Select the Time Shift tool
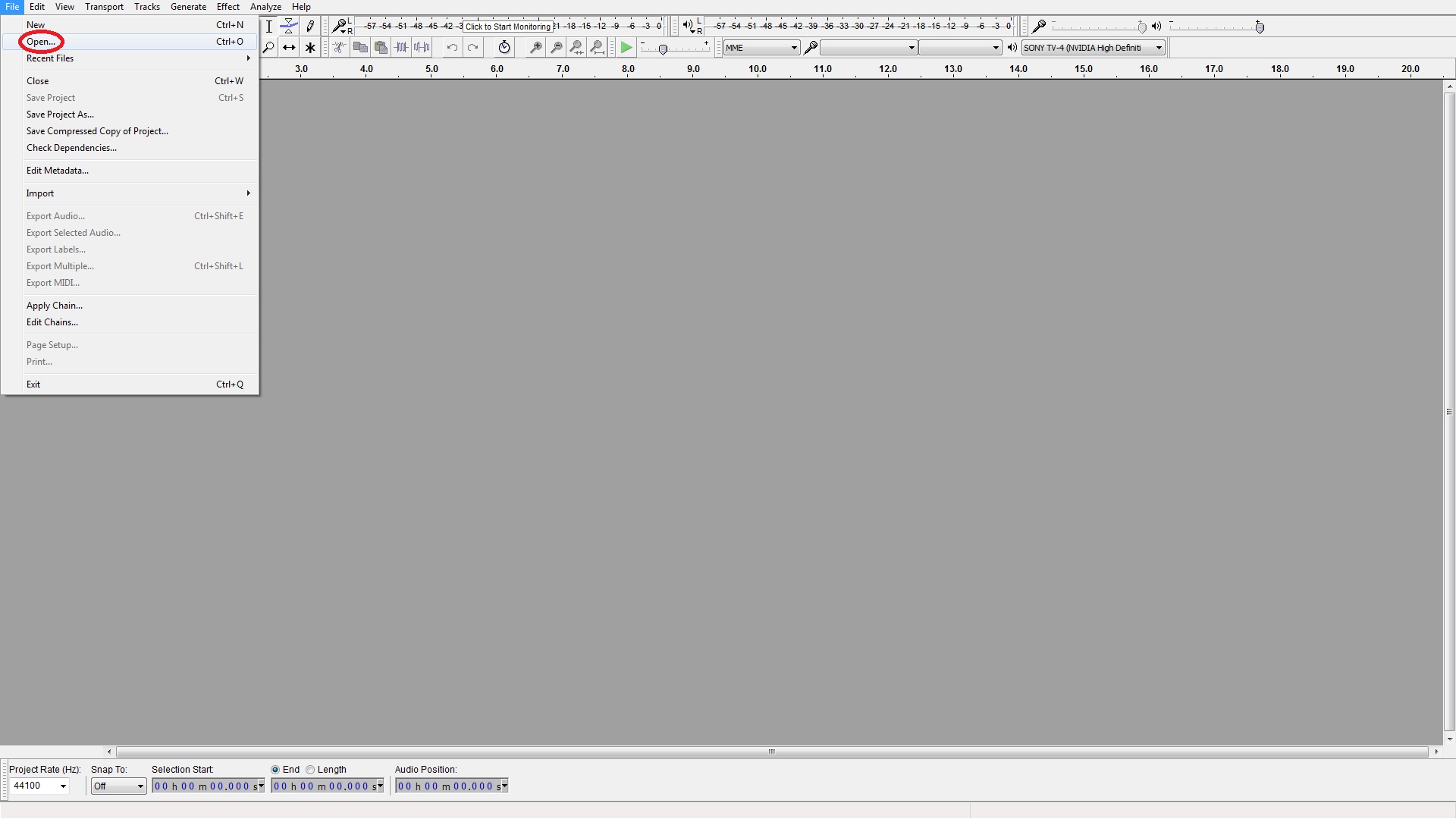Viewport: 1456px width, 819px height. click(289, 48)
